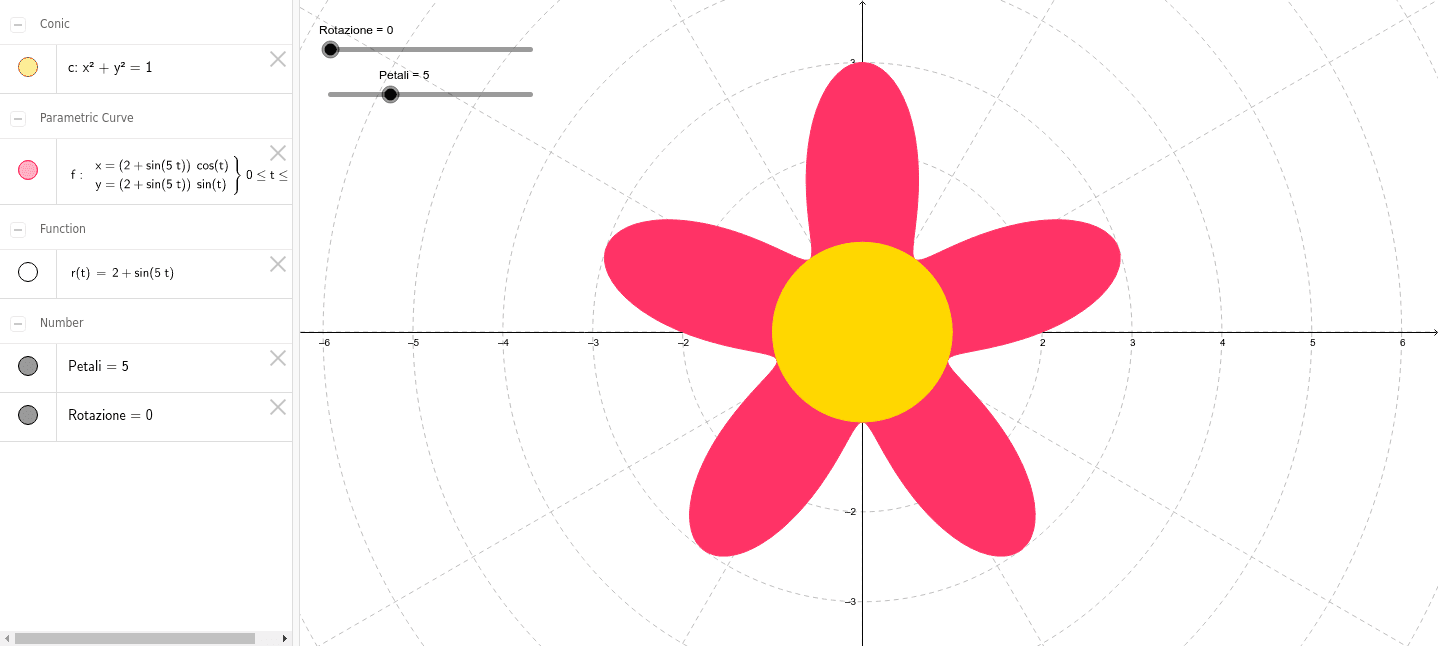Toggle visibility of function r(t)
The width and height of the screenshot is (1440, 648).
tap(28, 272)
